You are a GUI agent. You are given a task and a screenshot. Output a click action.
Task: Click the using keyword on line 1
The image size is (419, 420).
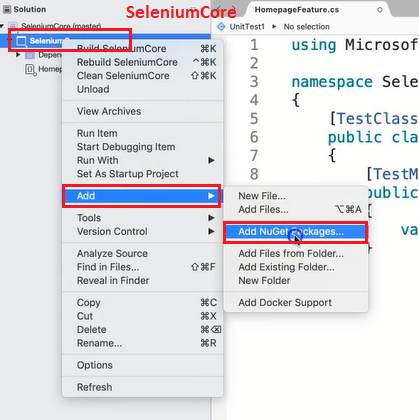pos(314,45)
